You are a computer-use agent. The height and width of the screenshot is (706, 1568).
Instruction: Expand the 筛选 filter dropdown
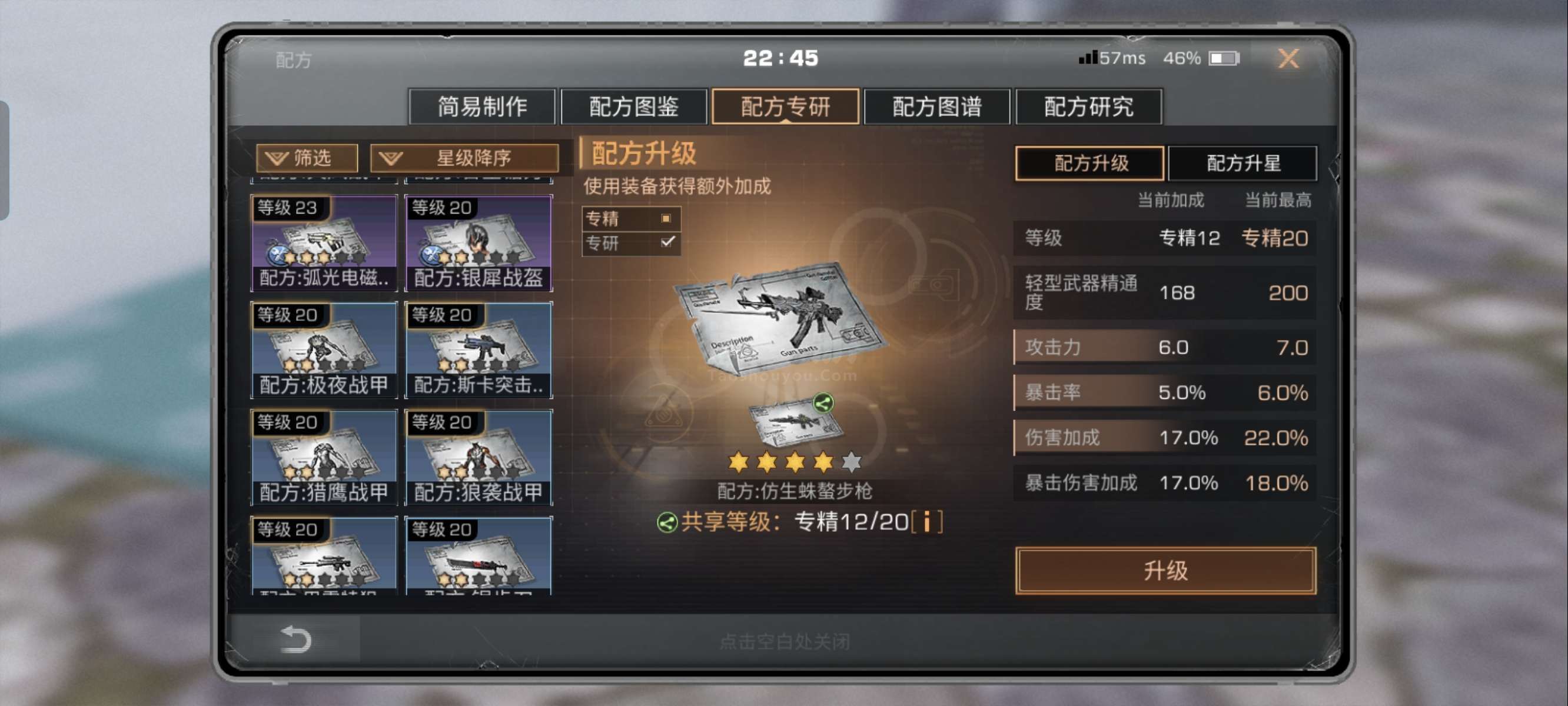coord(307,158)
